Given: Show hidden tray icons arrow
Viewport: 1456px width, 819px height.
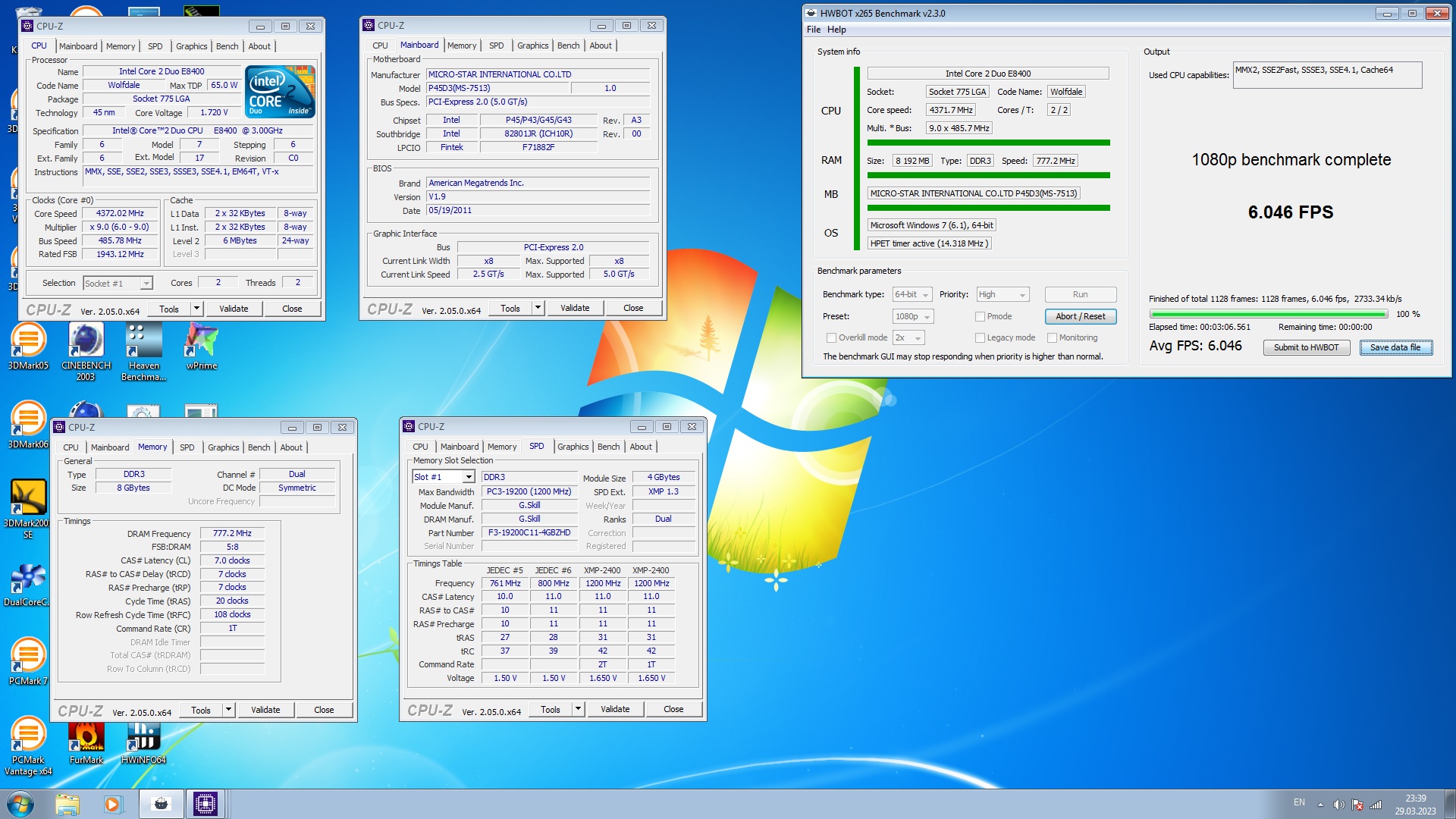Looking at the screenshot, I should (1320, 805).
